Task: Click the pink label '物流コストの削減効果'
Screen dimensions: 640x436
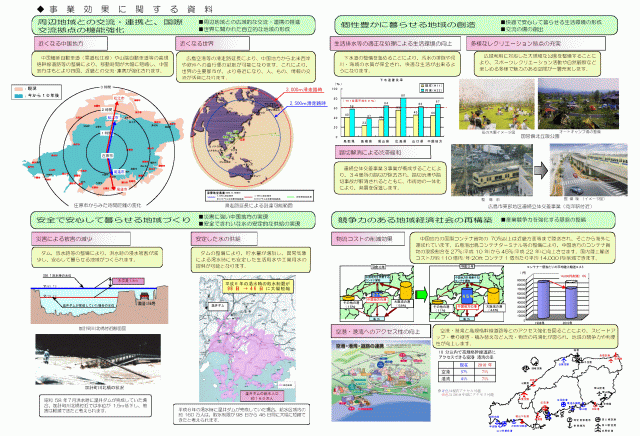Action: tap(368, 239)
